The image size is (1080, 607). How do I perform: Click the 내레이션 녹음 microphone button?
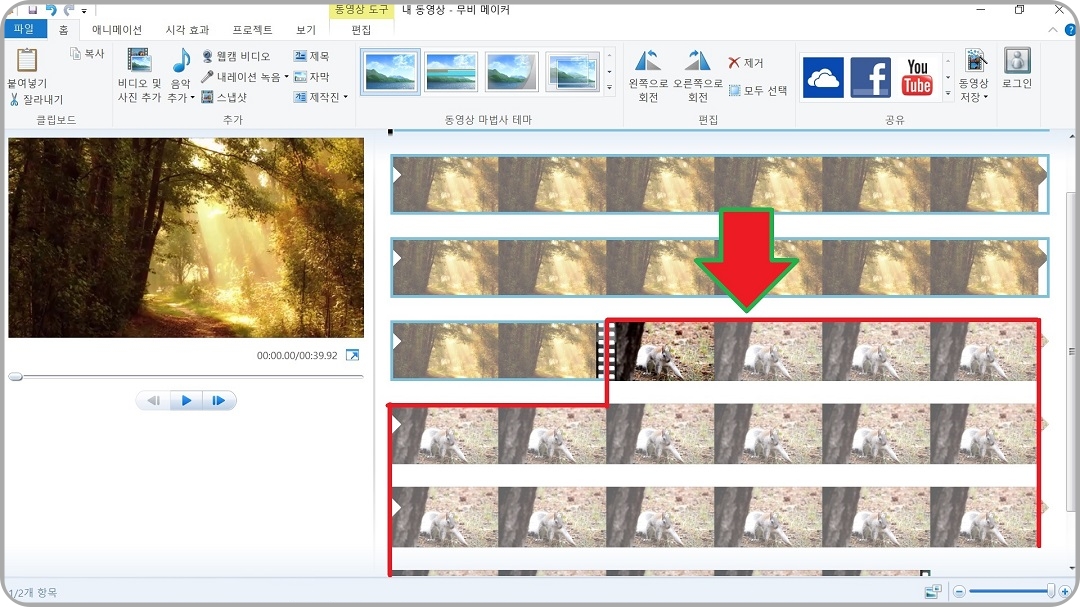[x=240, y=76]
